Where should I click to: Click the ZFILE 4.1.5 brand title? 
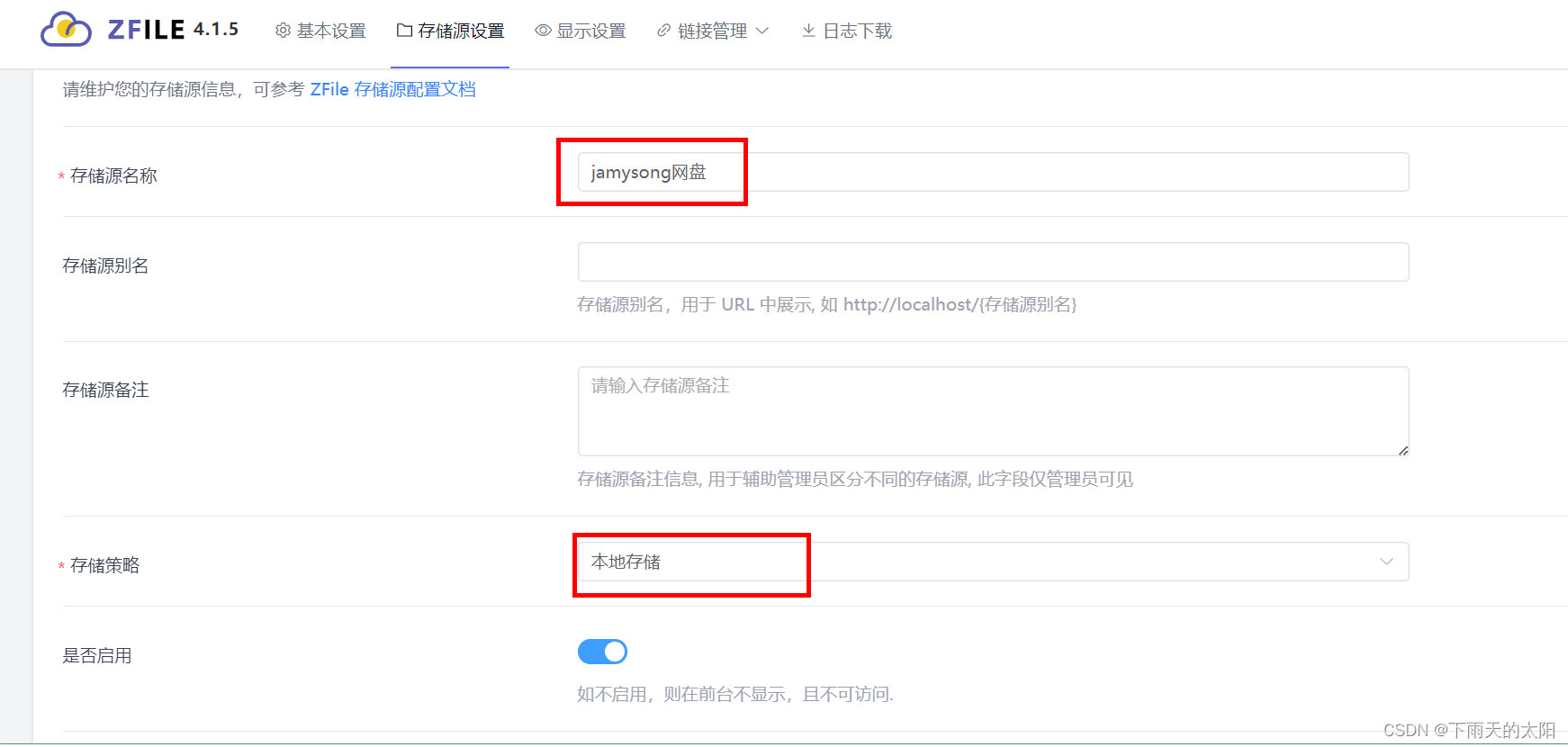pos(173,30)
